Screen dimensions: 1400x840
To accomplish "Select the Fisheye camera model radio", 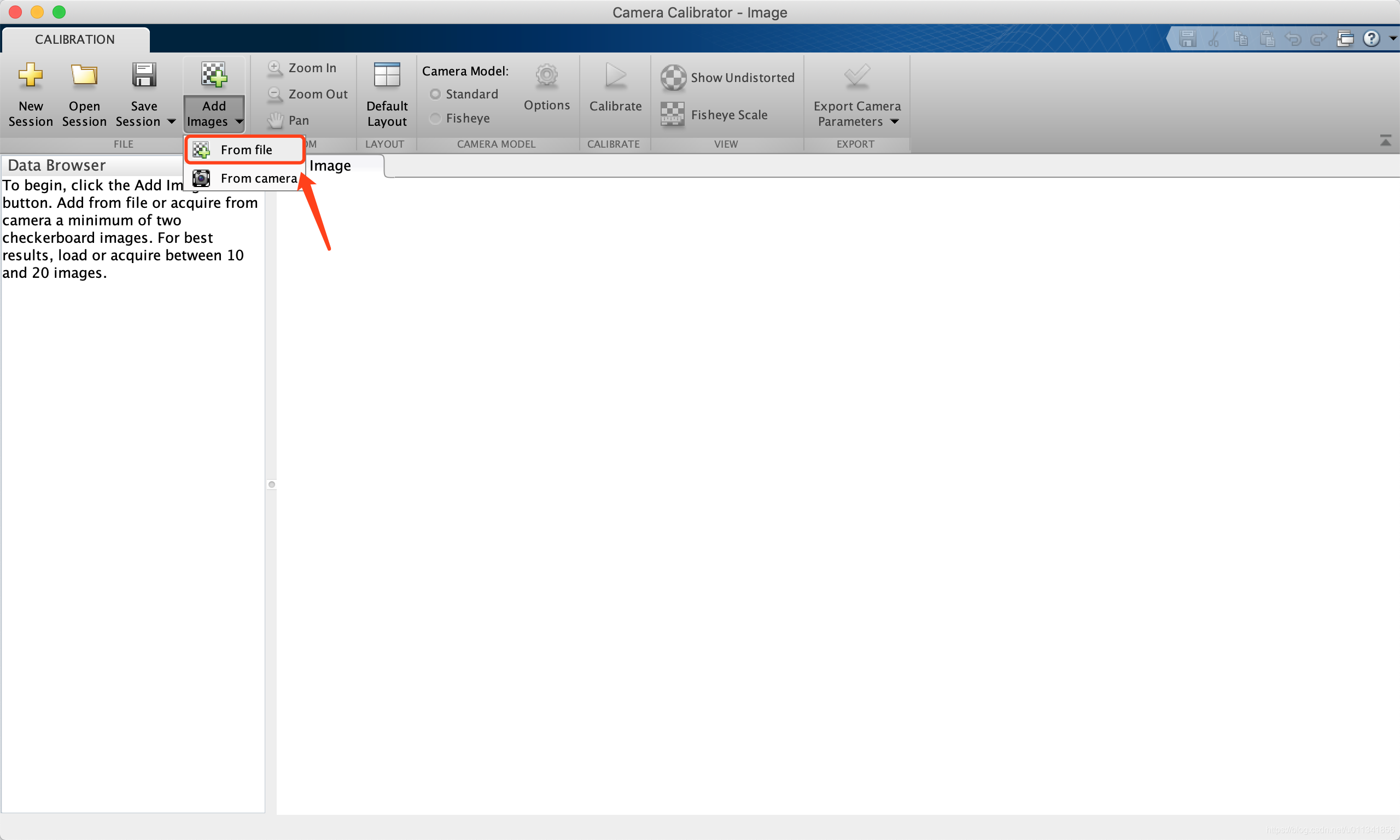I will [435, 118].
